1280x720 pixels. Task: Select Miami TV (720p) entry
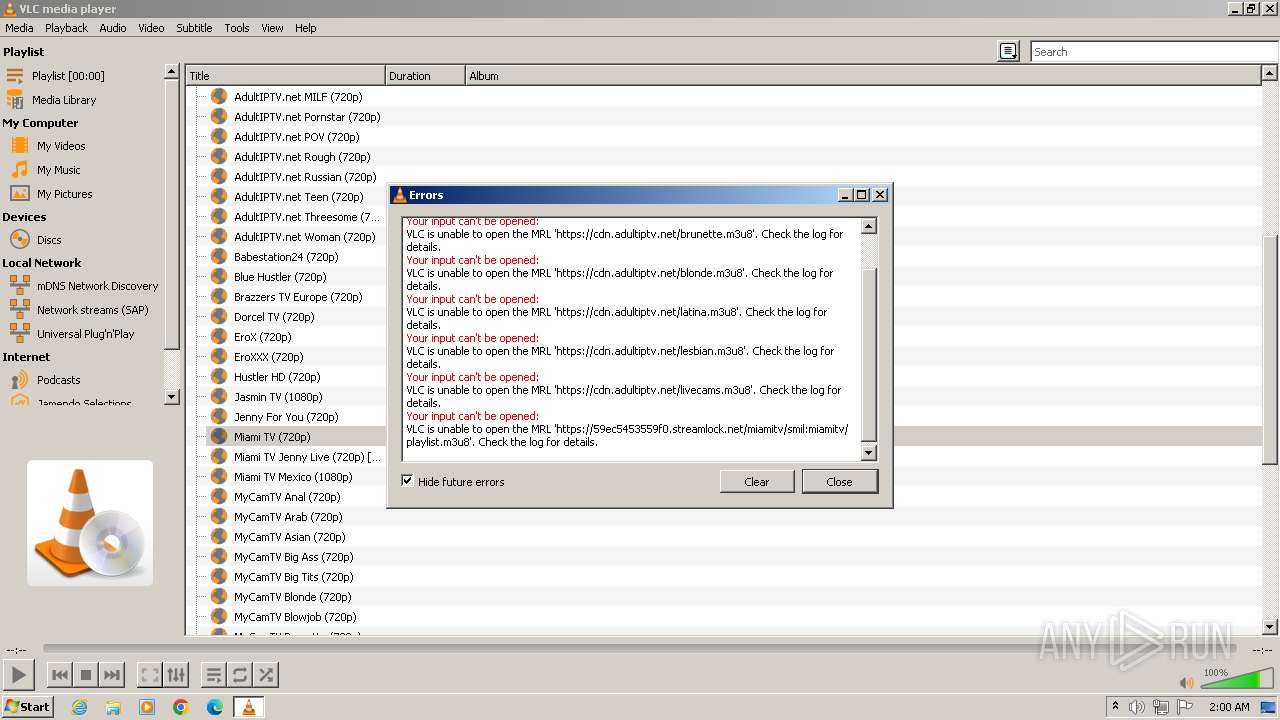tap(272, 437)
